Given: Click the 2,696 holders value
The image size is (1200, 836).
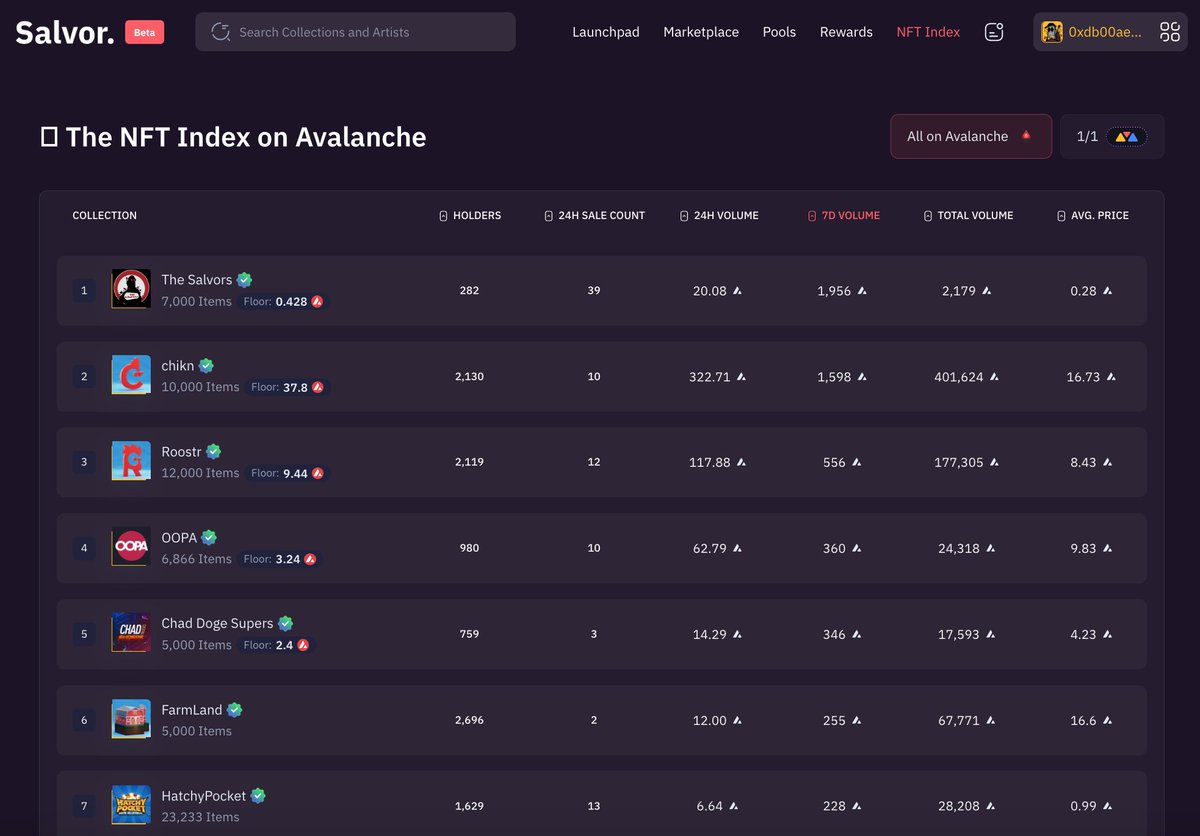Looking at the screenshot, I should pos(469,720).
